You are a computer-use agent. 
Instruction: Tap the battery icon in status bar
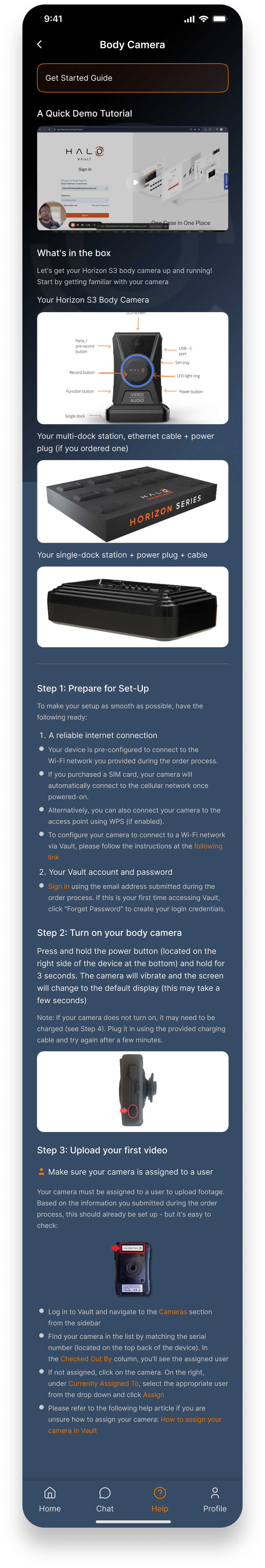pos(219,19)
